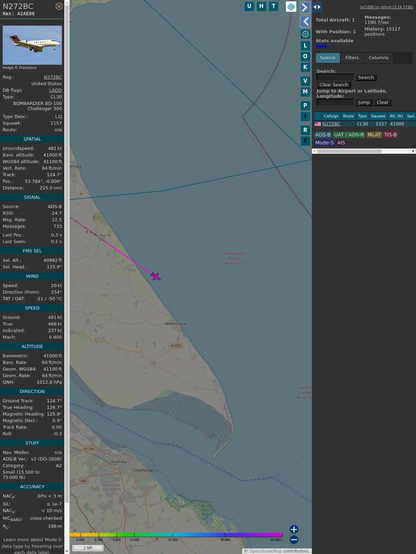416x554 pixels.
Task: Click the Jump button
Action: (364, 102)
